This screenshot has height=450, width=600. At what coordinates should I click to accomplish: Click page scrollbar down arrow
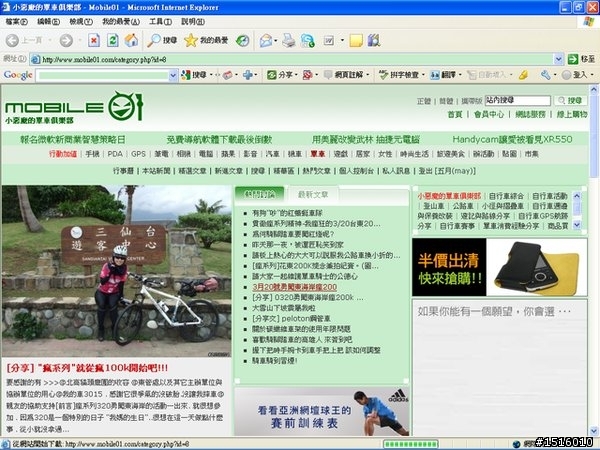click(593, 430)
